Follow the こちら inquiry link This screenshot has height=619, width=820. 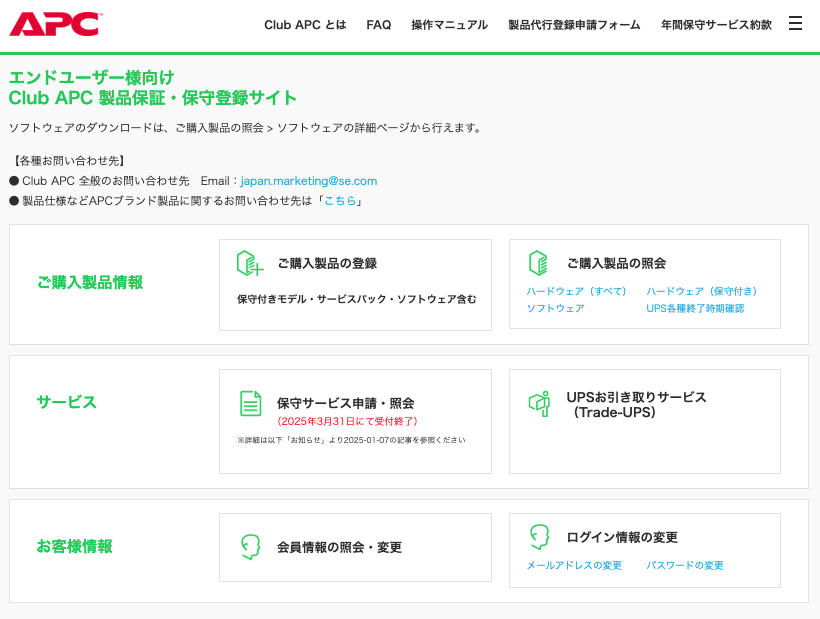[x=340, y=201]
